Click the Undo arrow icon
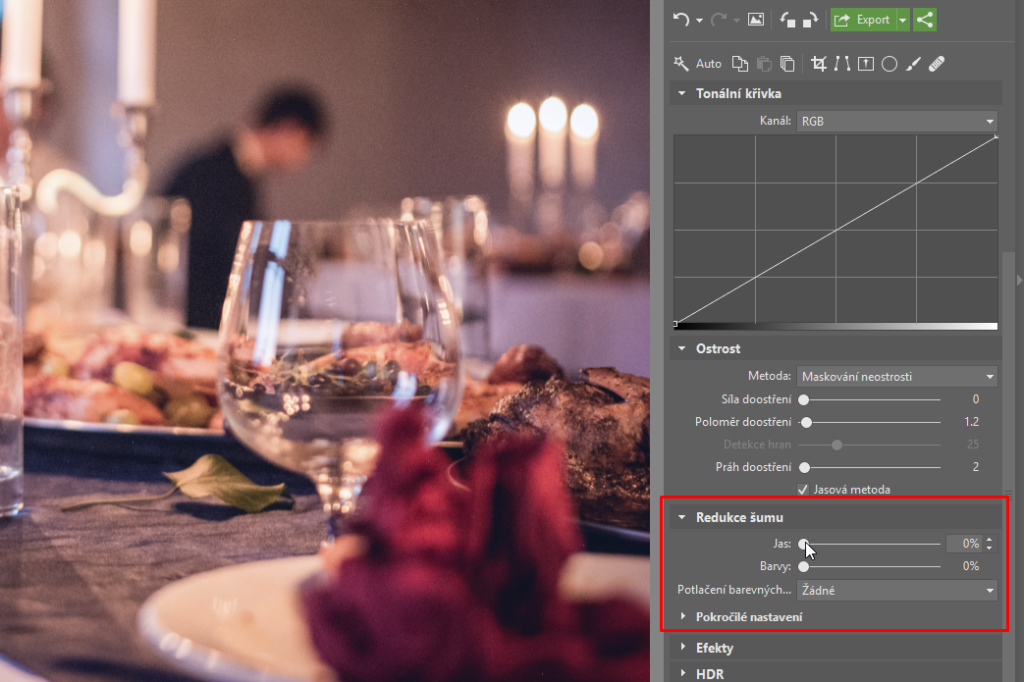The height and width of the screenshot is (682, 1024). (x=680, y=20)
